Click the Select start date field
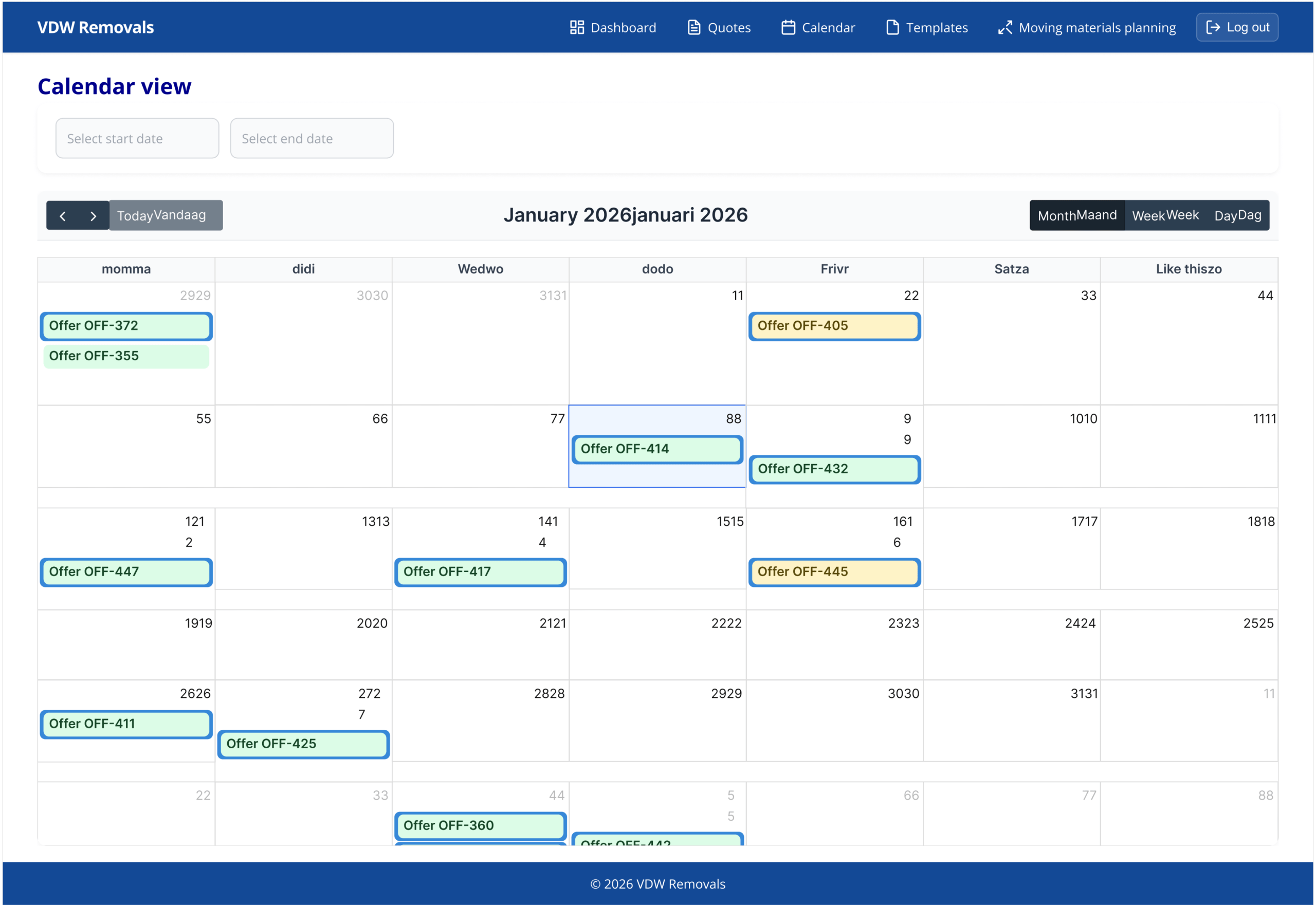This screenshot has width=1316, height=905. tap(137, 138)
